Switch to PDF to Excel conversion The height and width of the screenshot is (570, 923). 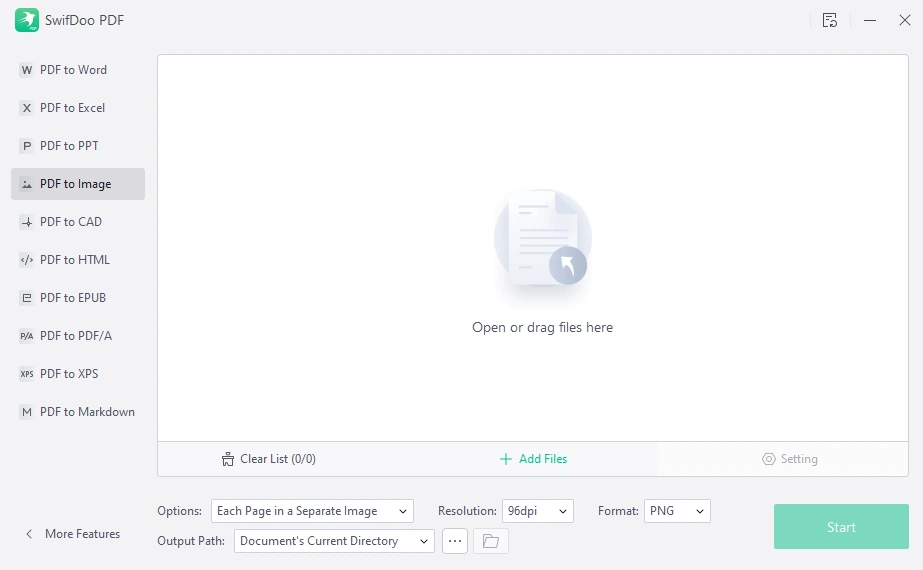(78, 108)
